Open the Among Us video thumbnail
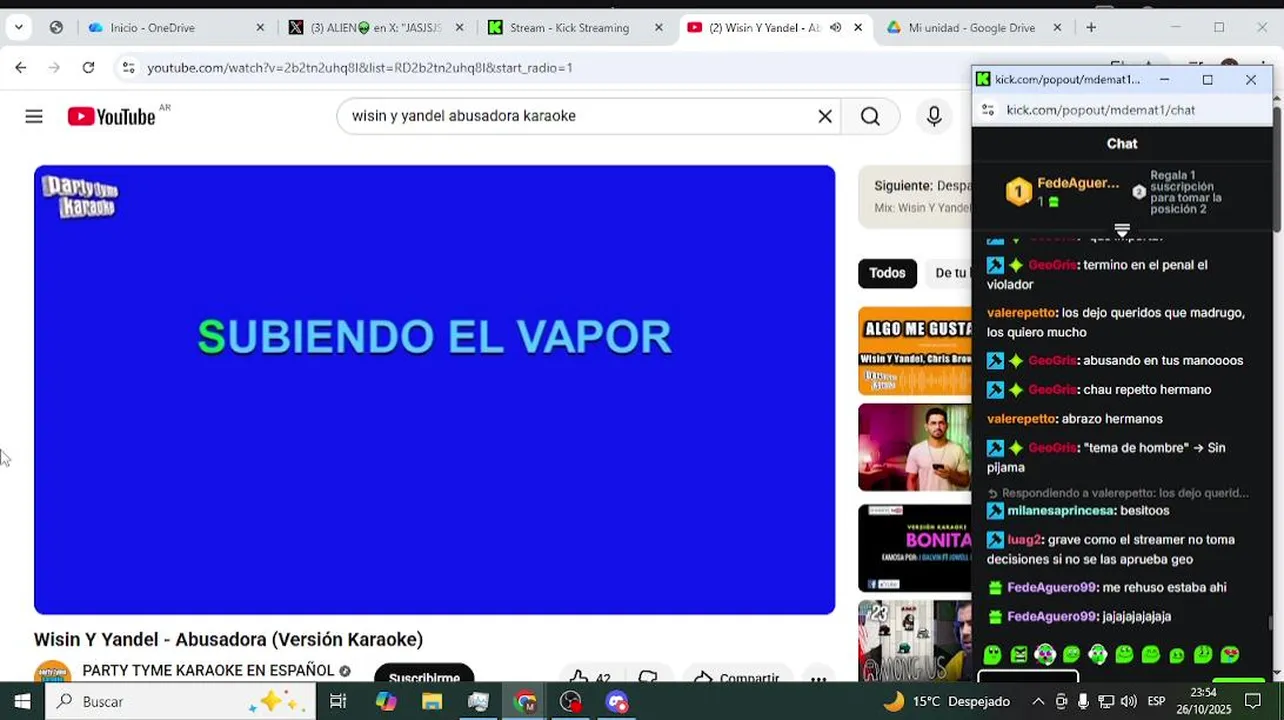This screenshot has width=1284, height=720. point(915,640)
